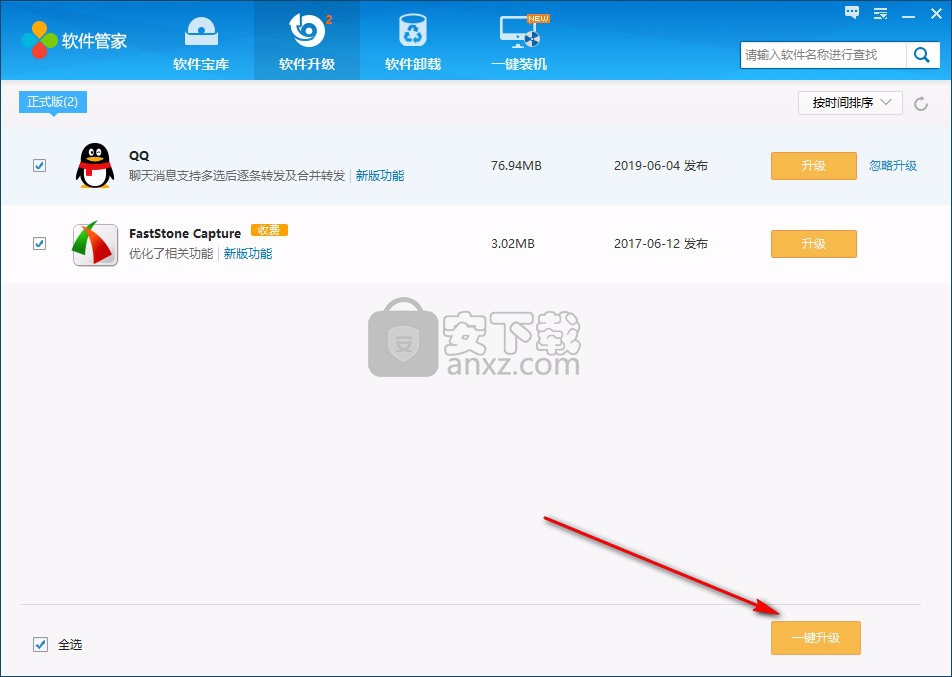
Task: Click the 3.02MB size text
Action: tap(512, 243)
